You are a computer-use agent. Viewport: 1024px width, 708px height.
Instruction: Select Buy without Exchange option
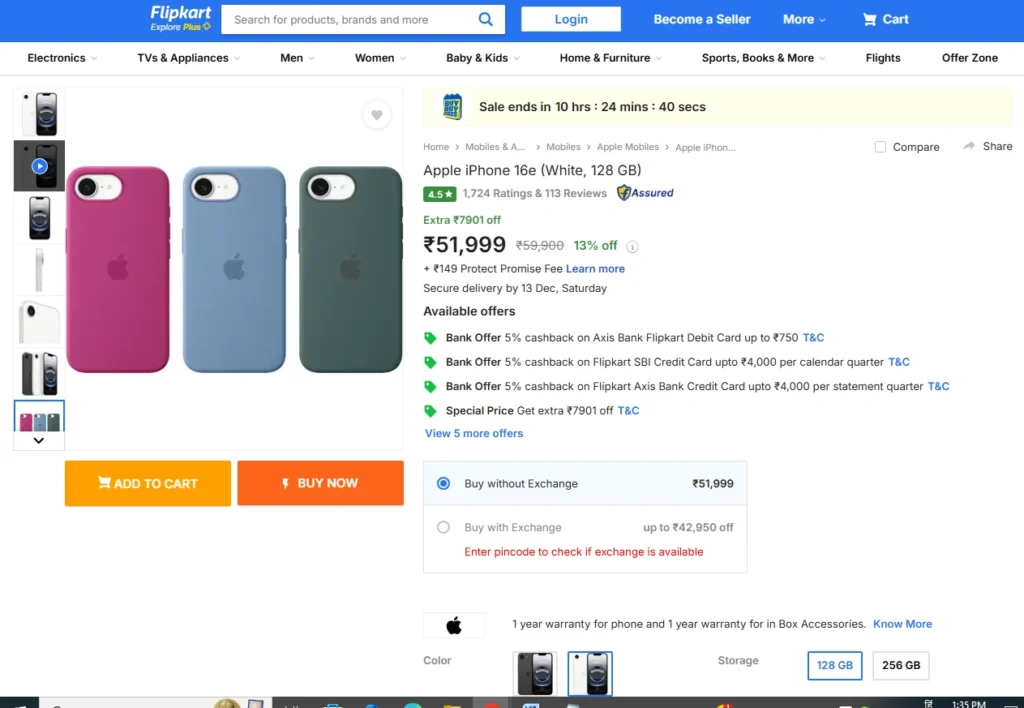tap(444, 484)
